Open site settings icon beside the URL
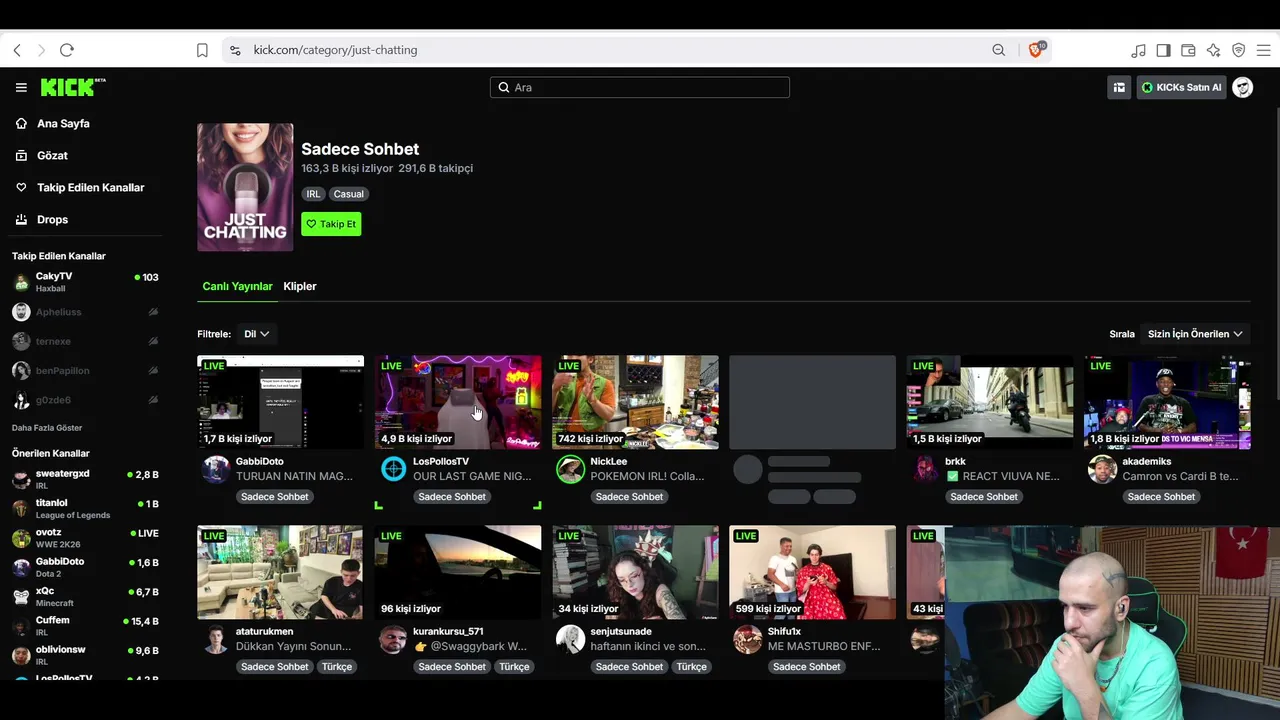1280x720 pixels. tap(235, 50)
